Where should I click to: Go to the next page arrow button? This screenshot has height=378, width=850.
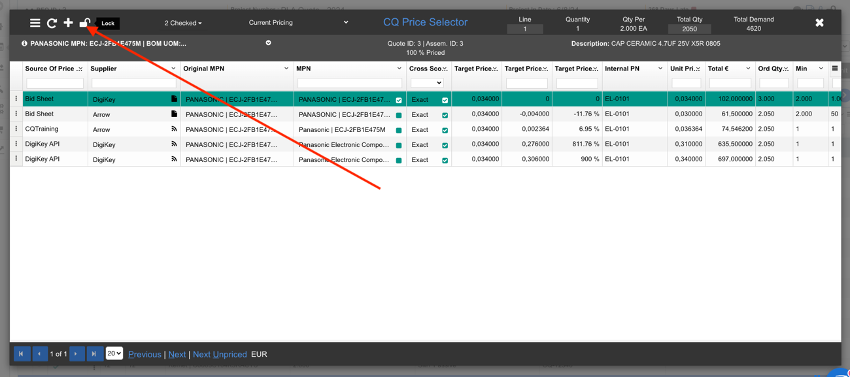click(76, 354)
